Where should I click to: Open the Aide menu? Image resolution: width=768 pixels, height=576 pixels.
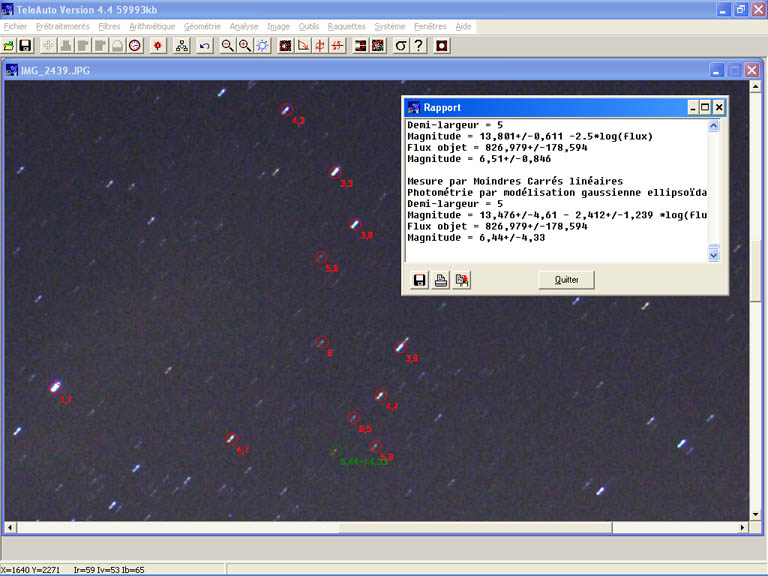pos(463,26)
